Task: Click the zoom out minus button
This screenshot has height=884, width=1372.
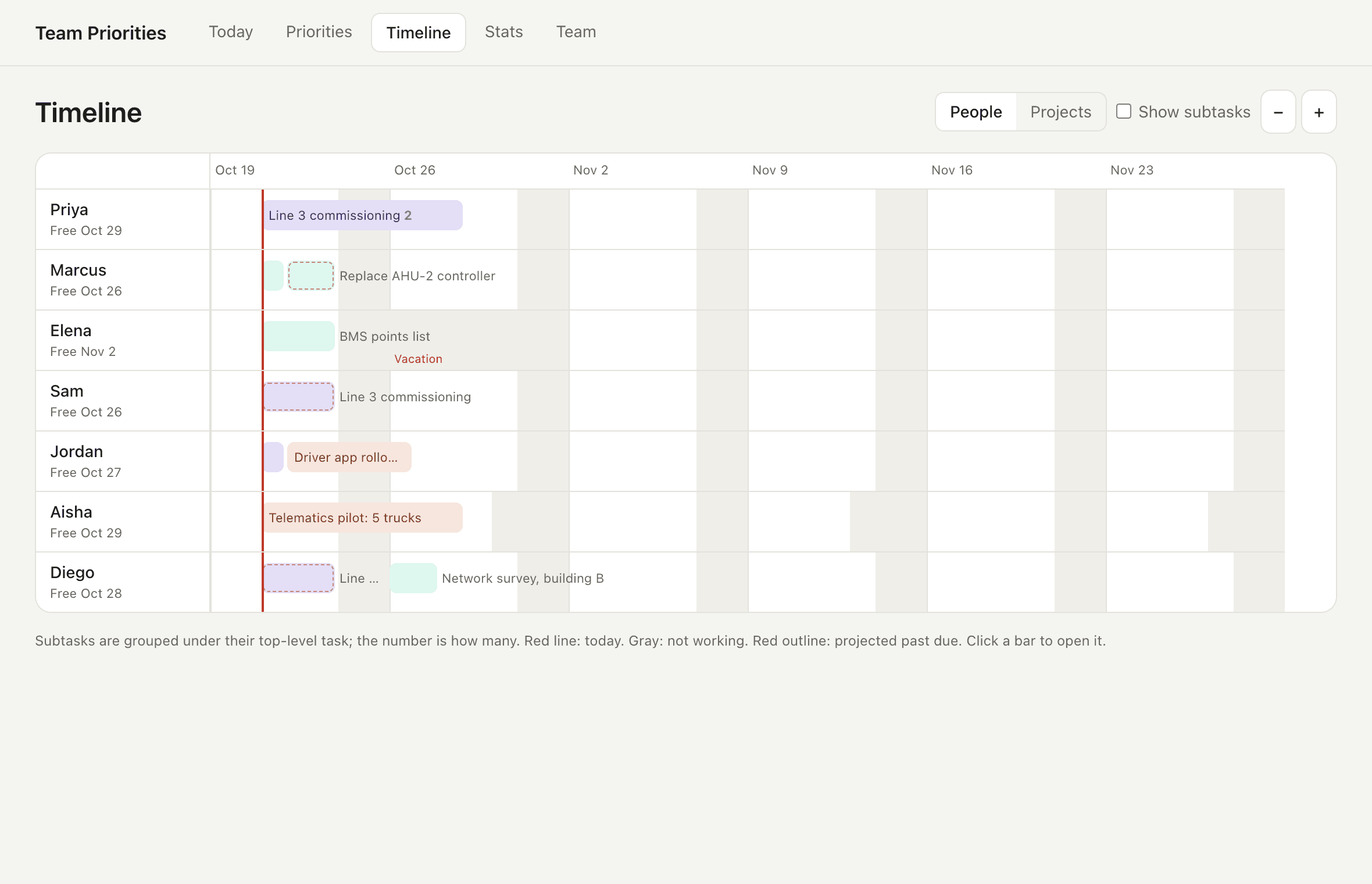Action: (1278, 112)
